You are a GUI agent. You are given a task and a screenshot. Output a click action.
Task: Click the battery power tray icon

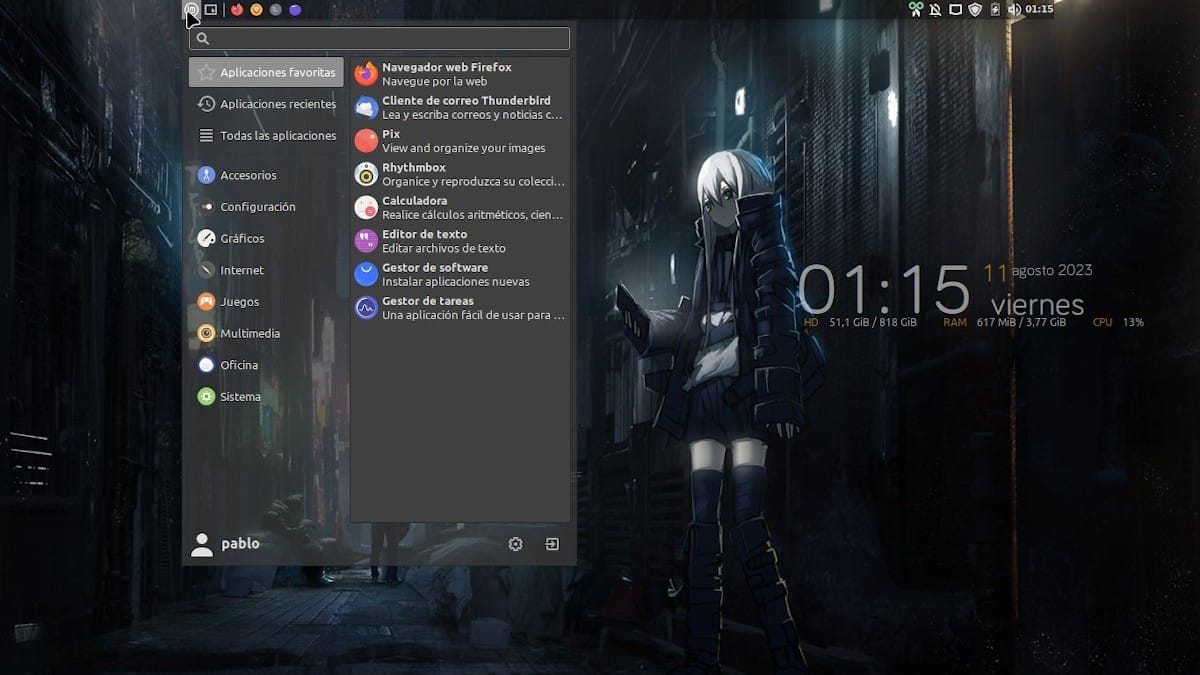pyautogui.click(x=995, y=9)
